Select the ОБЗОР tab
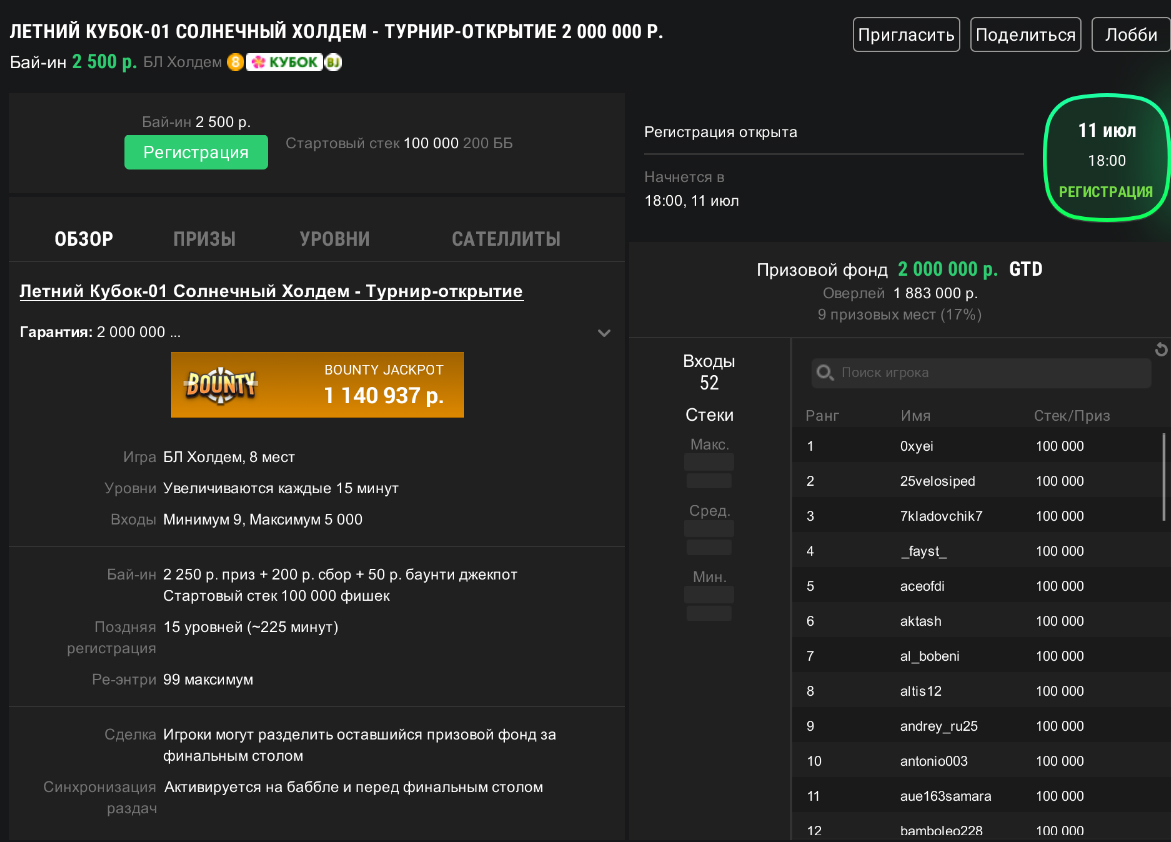This screenshot has width=1171, height=842. click(x=84, y=239)
